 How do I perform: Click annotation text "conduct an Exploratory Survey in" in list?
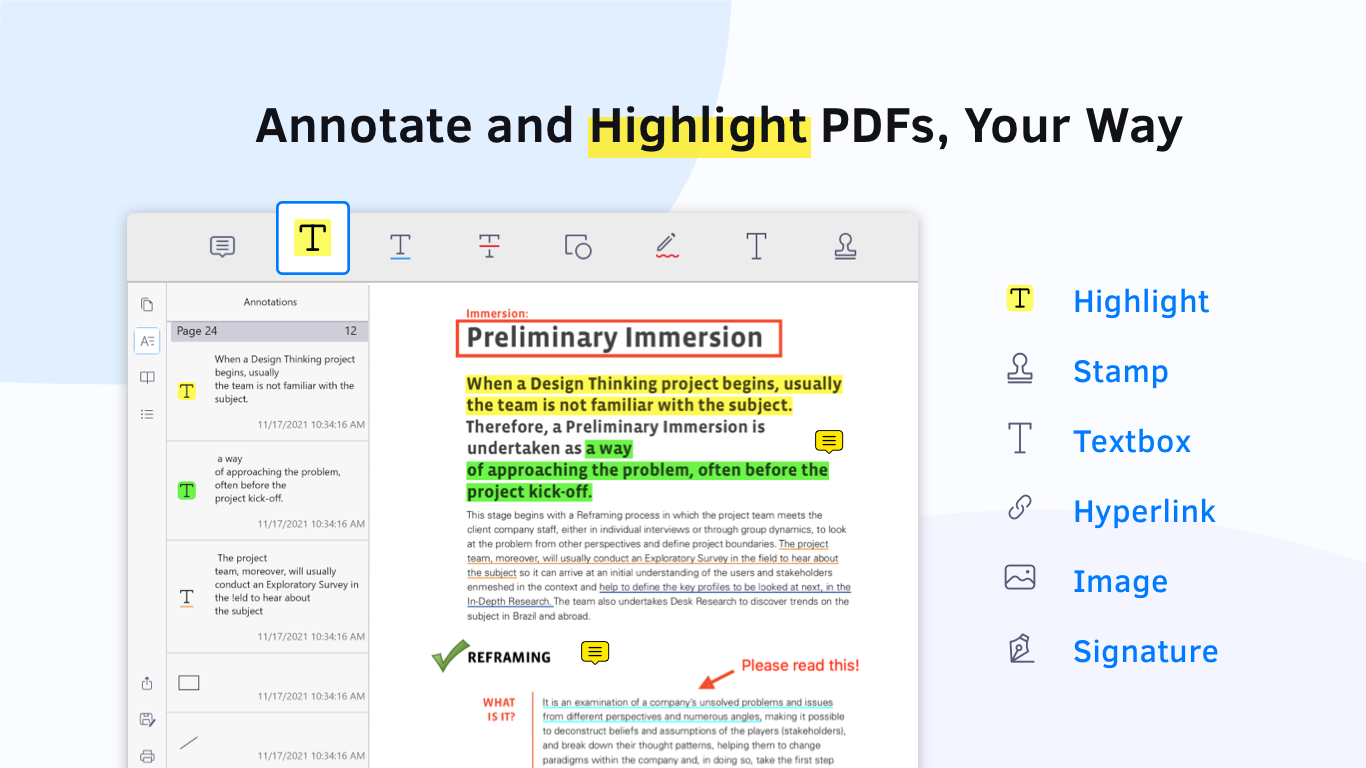286,585
